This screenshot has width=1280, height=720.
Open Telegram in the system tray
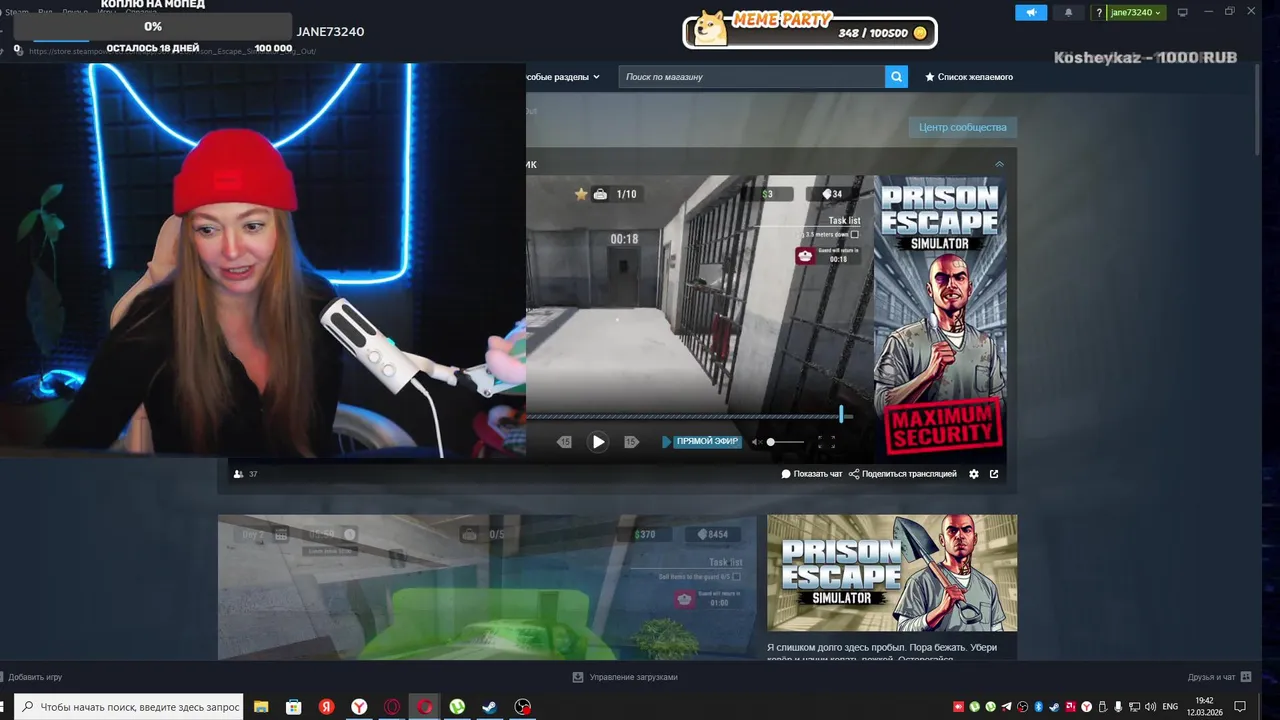coord(1007,707)
